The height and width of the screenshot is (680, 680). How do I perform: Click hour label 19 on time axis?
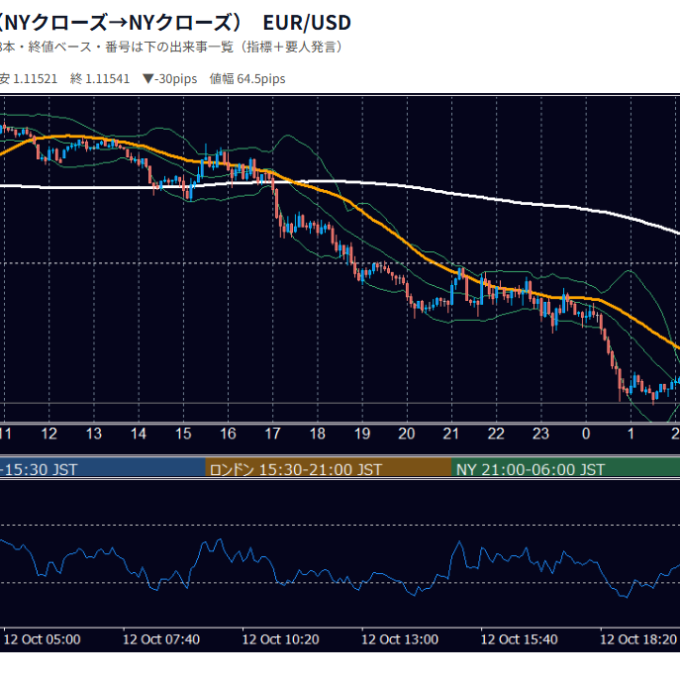(362, 434)
